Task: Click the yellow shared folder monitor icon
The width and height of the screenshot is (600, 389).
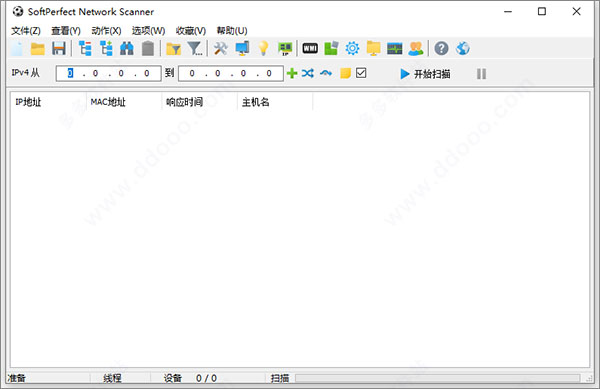Action: tap(373, 49)
